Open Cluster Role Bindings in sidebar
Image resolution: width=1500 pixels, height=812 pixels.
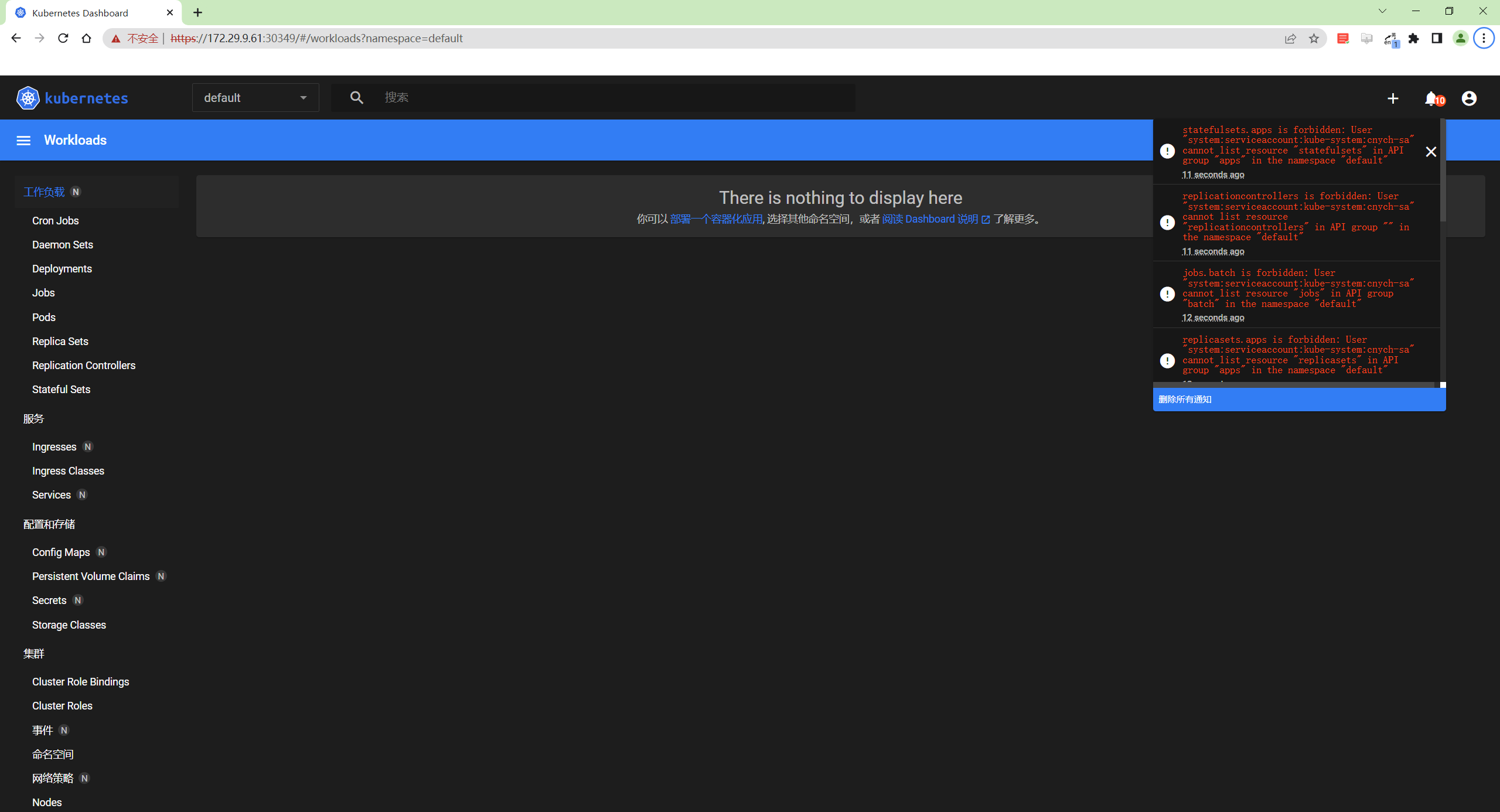[80, 682]
